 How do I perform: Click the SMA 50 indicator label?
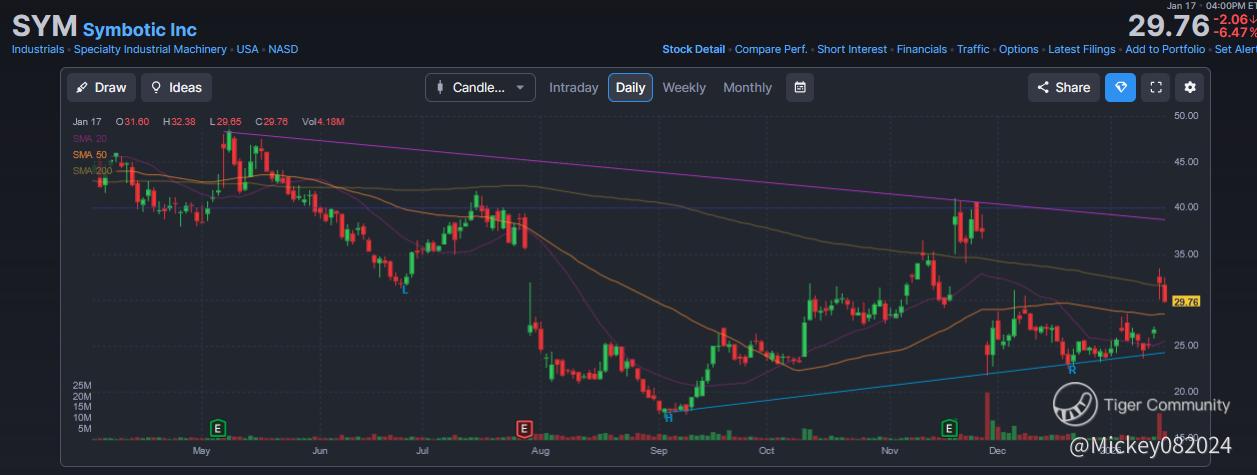(90, 155)
